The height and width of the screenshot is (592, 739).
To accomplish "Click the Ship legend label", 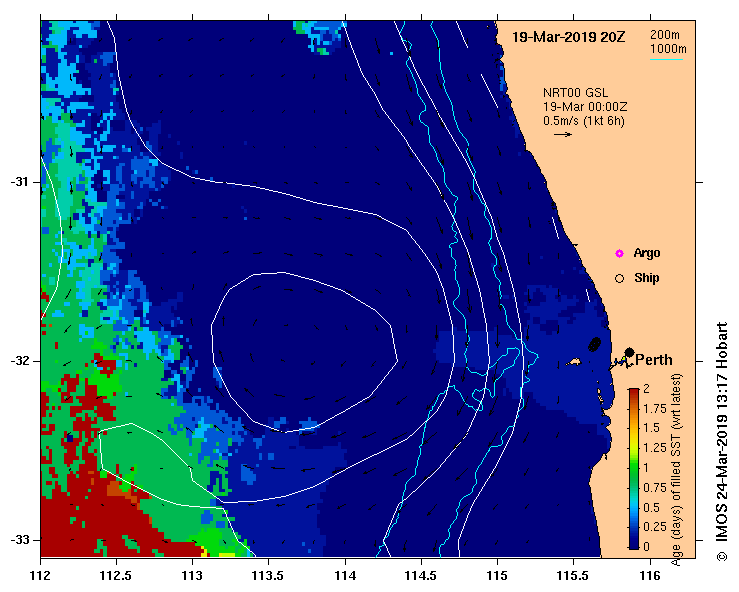I will [646, 278].
